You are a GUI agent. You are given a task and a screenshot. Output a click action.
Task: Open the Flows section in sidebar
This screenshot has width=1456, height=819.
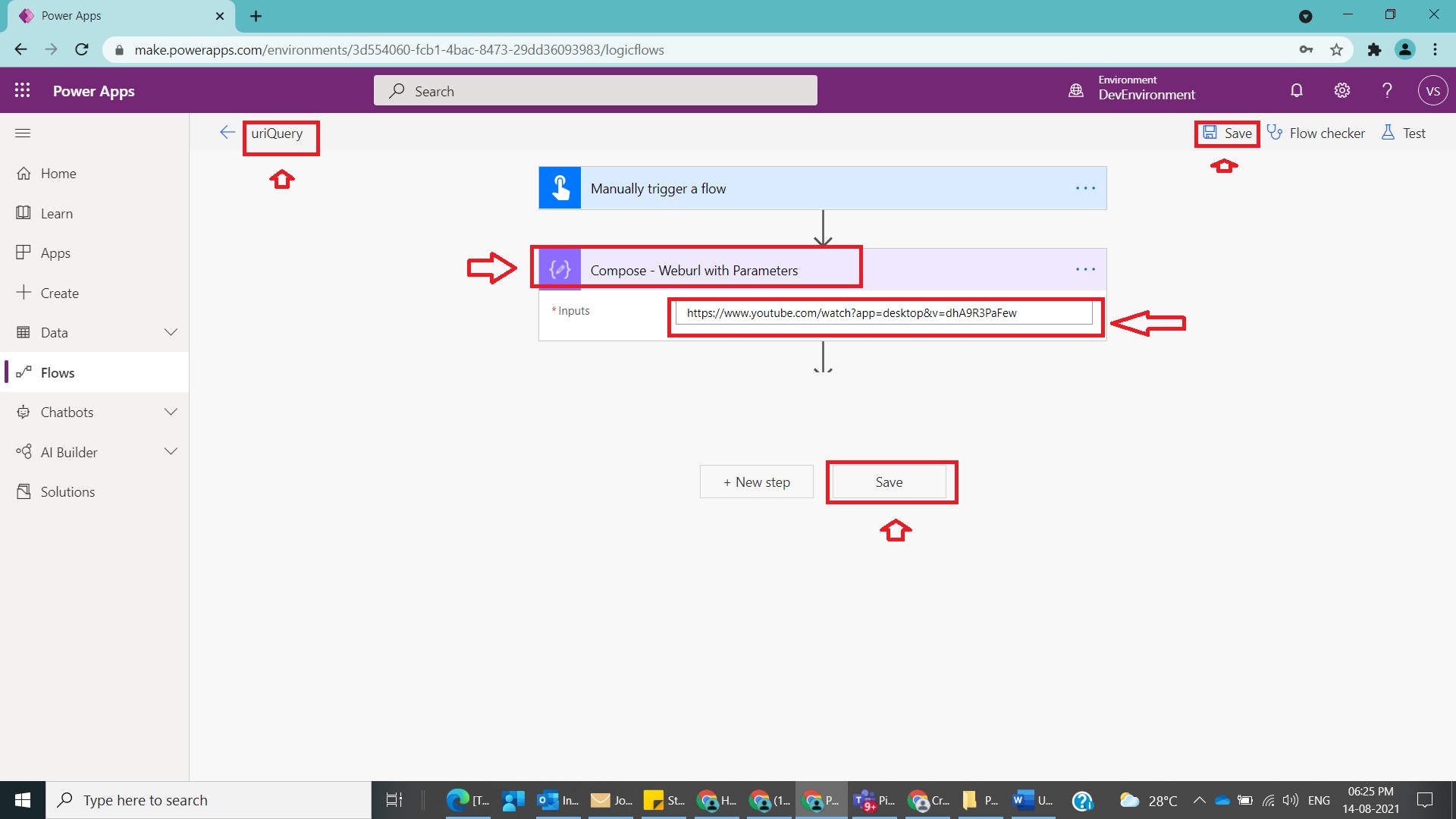click(x=57, y=372)
